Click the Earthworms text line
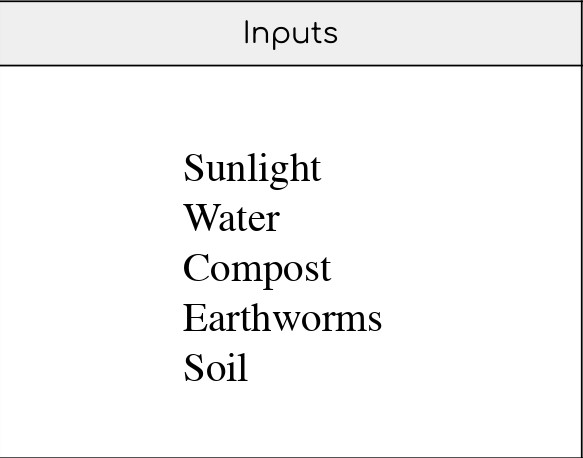 click(282, 318)
